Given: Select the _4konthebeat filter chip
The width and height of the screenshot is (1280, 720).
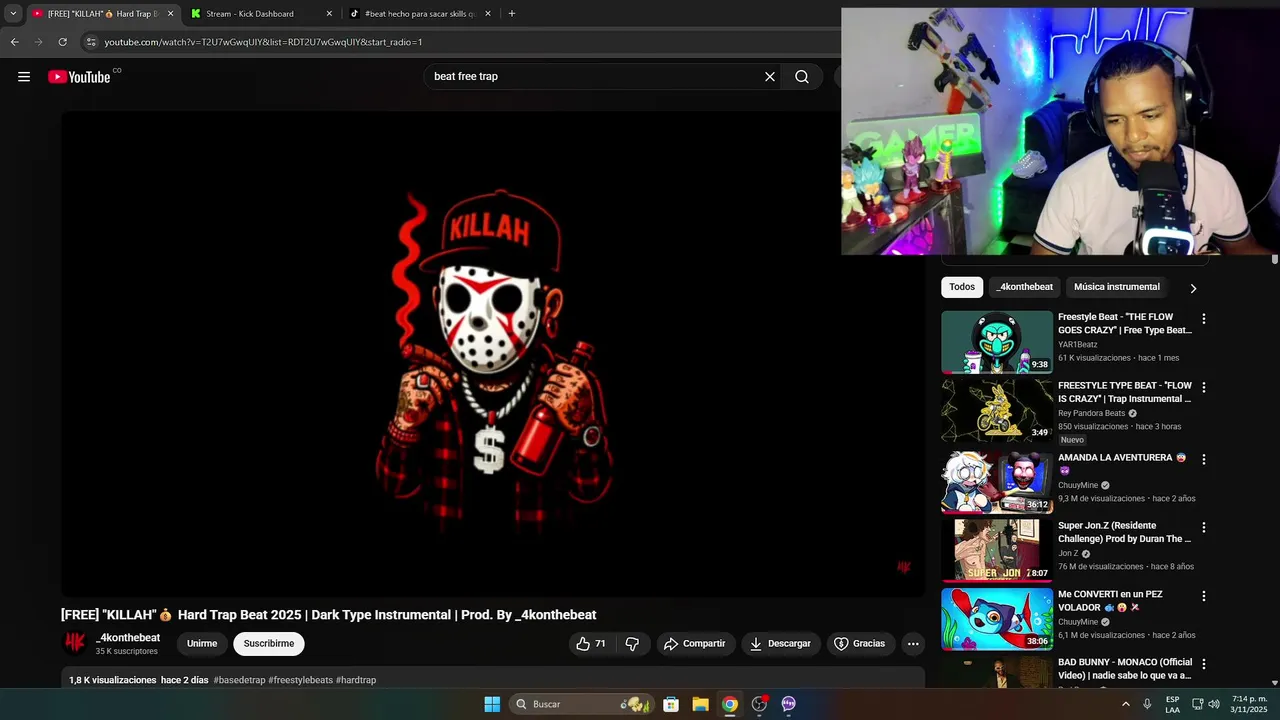Looking at the screenshot, I should tap(1024, 287).
